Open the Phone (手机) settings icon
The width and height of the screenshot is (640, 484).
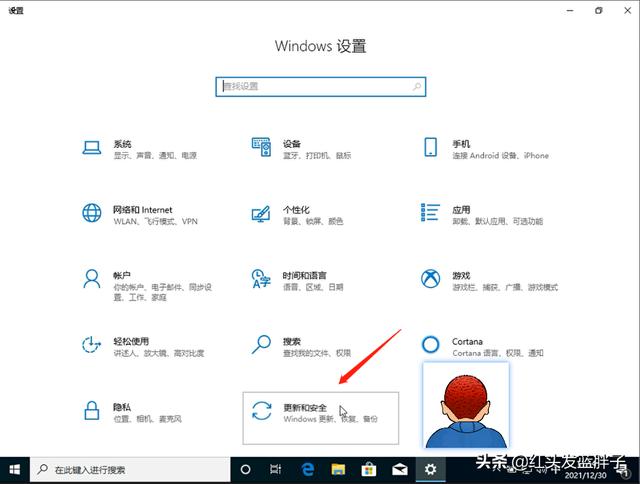(x=430, y=147)
